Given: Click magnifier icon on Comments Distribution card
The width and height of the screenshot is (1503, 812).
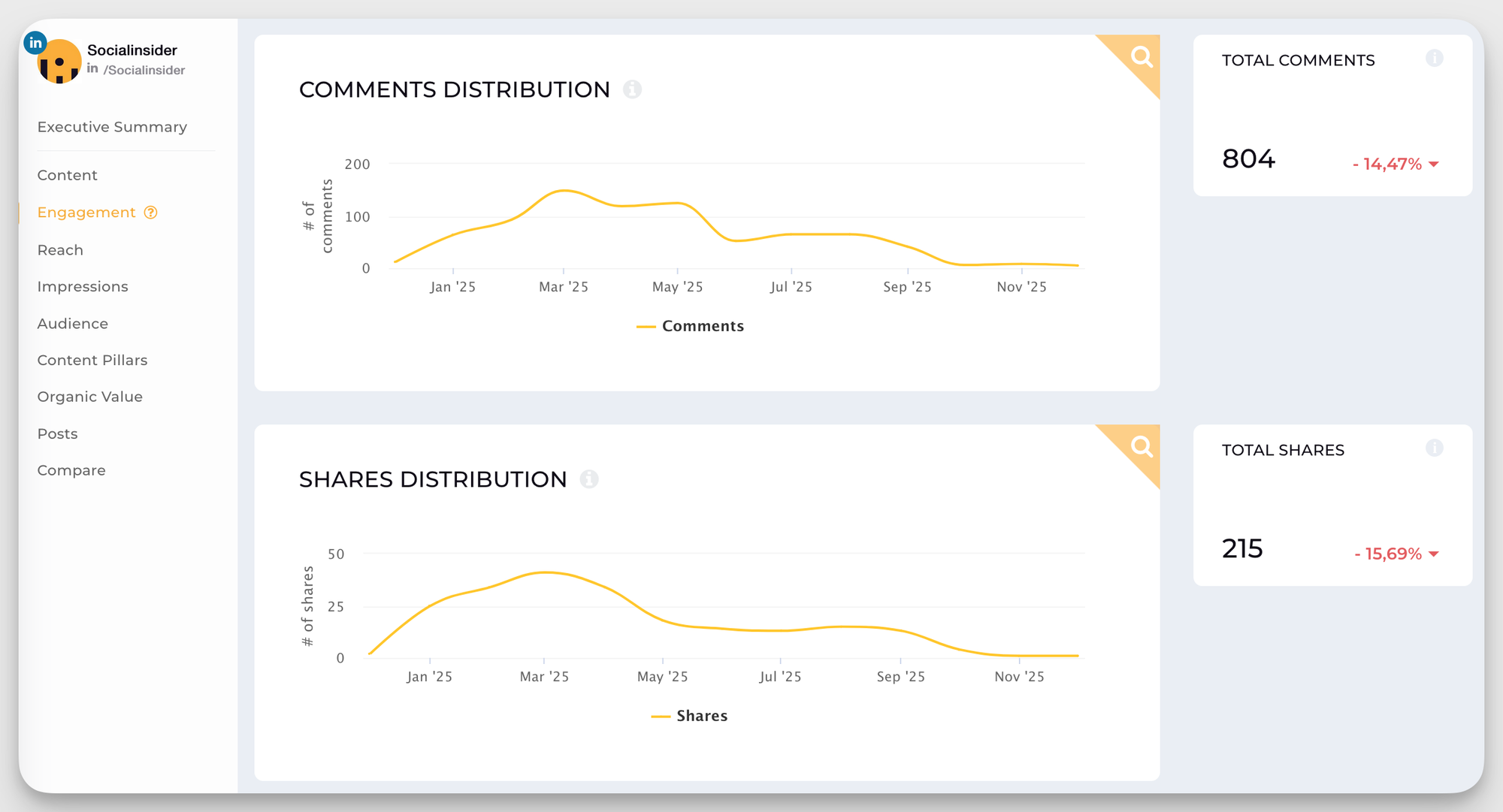Looking at the screenshot, I should click(1141, 57).
